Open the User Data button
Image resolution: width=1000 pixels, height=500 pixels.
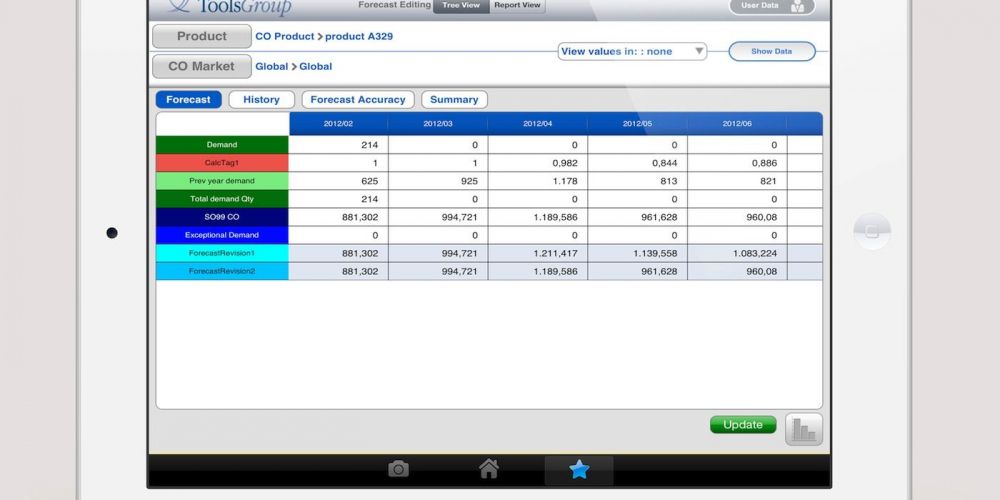click(x=771, y=6)
